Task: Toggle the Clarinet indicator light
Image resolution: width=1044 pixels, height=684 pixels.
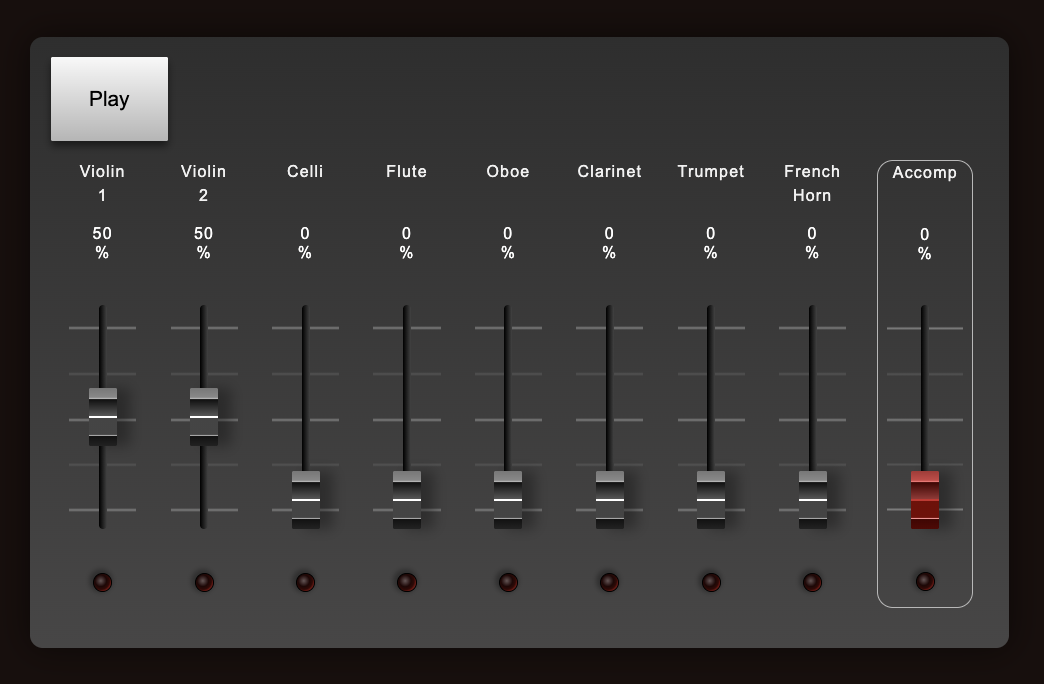Action: tap(610, 582)
